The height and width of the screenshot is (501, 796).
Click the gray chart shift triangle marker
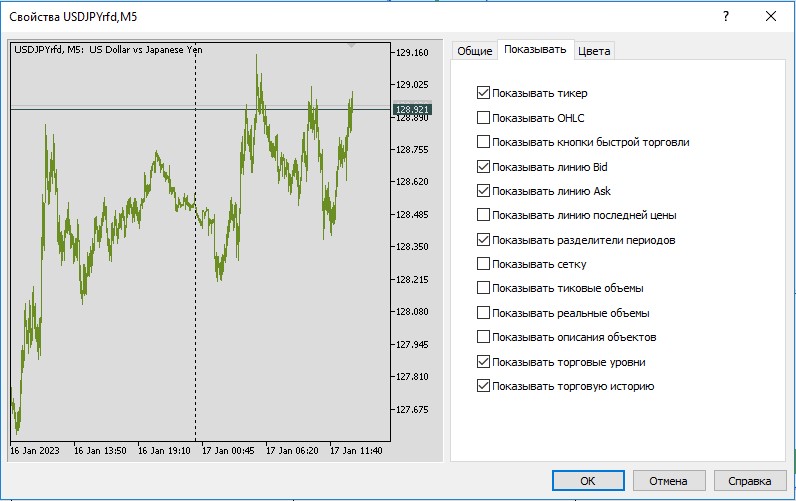(351, 46)
